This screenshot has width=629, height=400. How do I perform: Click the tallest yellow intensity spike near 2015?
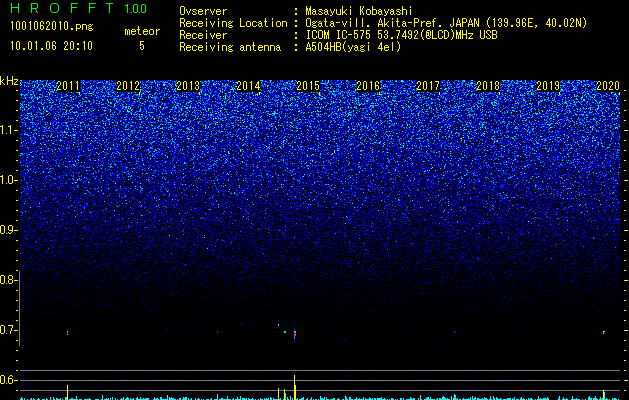point(295,387)
